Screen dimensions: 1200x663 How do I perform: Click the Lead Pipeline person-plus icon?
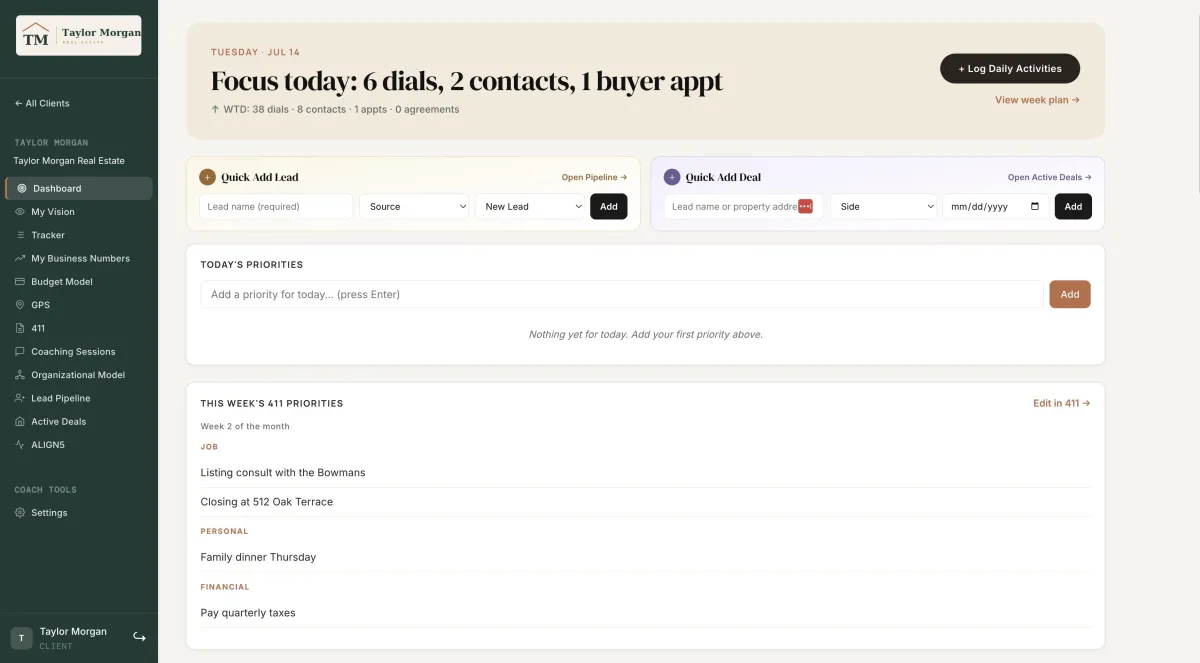(20, 398)
